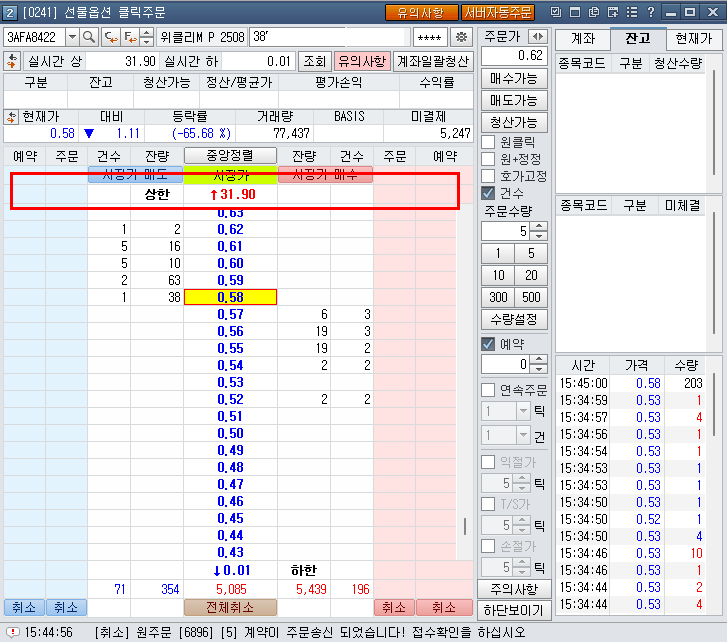Screen dimensions: 727x642
Task: Click the 조회 button
Action: [315, 61]
